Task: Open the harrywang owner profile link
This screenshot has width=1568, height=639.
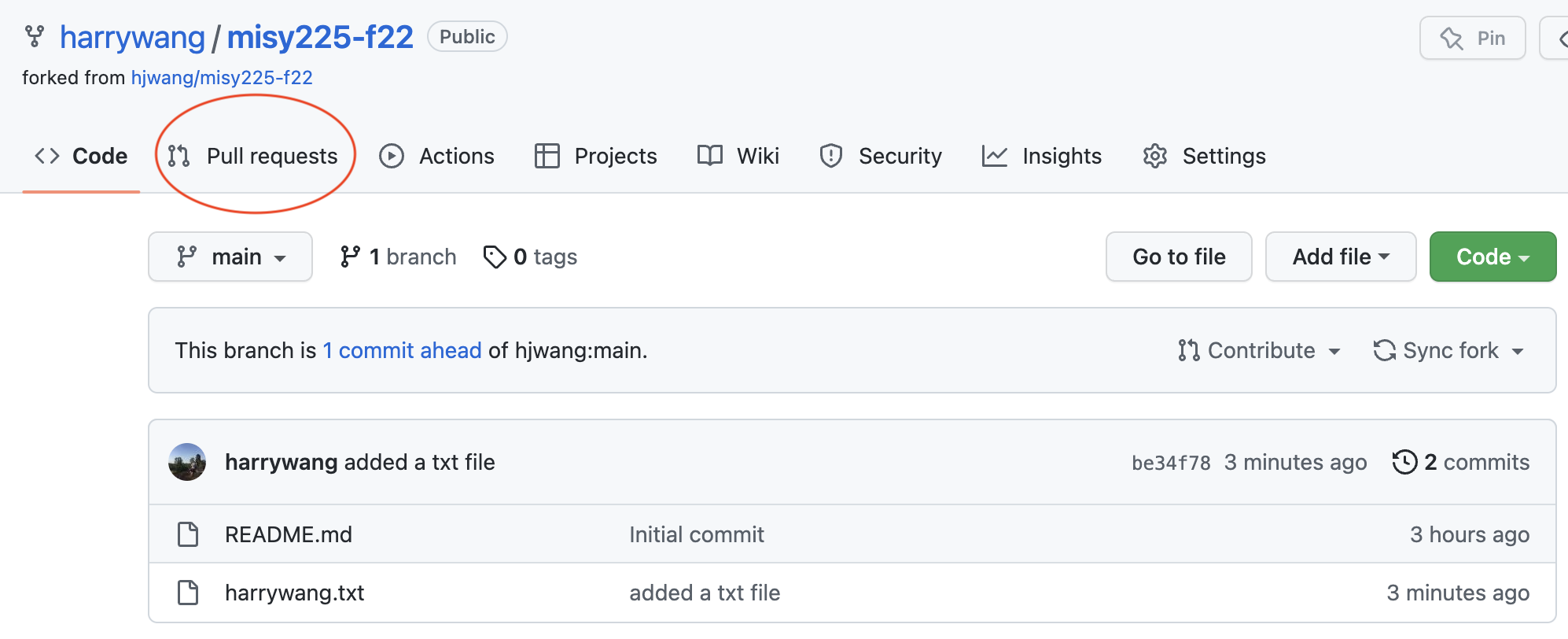Action: (132, 37)
